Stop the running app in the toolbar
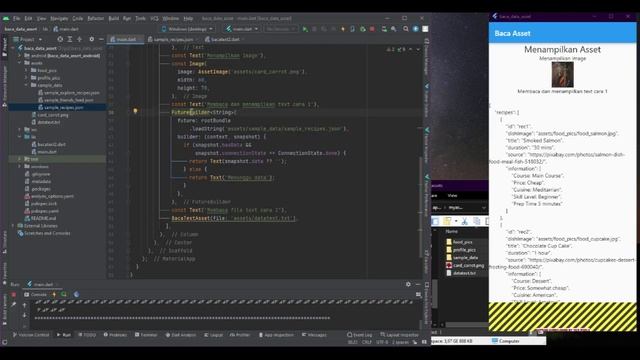 click(x=372, y=29)
